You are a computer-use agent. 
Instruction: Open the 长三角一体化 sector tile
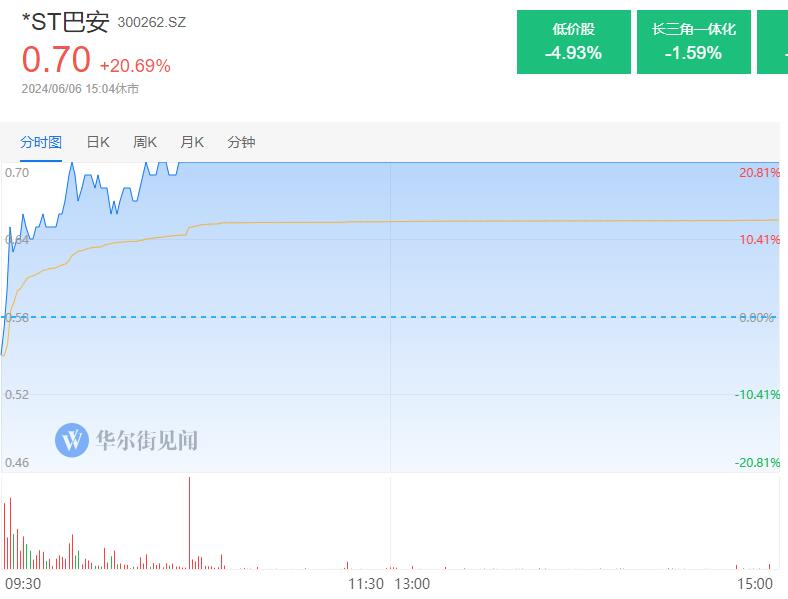[694, 42]
